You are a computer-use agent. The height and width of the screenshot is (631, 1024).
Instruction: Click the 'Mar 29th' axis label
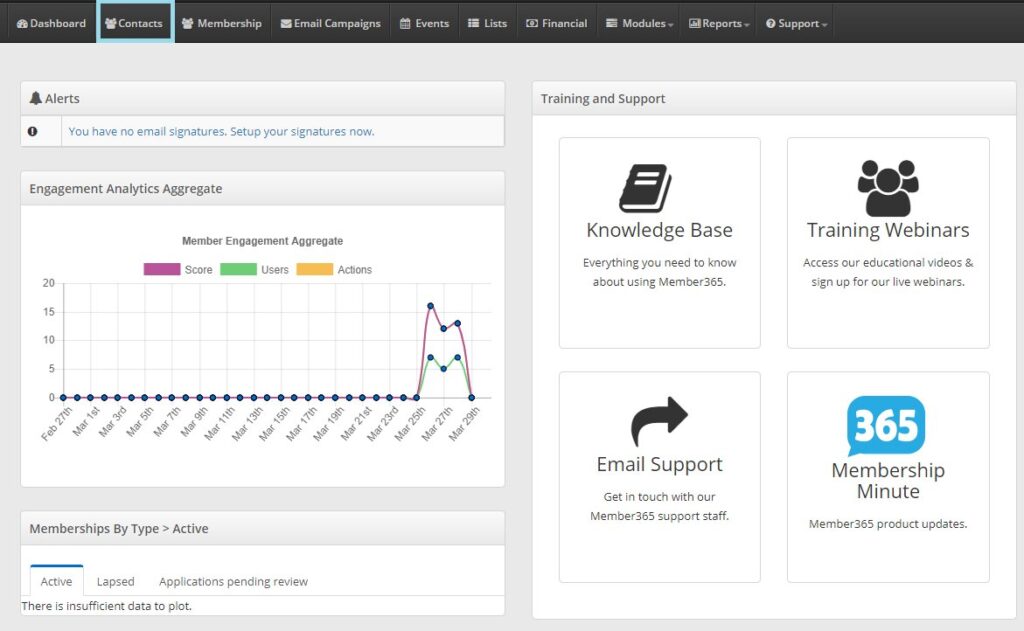click(464, 425)
